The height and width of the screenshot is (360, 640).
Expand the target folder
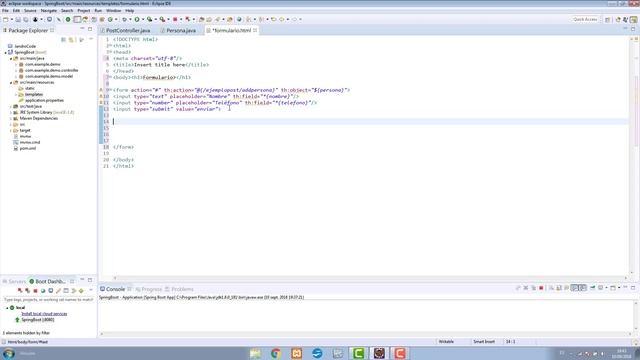point(11,131)
